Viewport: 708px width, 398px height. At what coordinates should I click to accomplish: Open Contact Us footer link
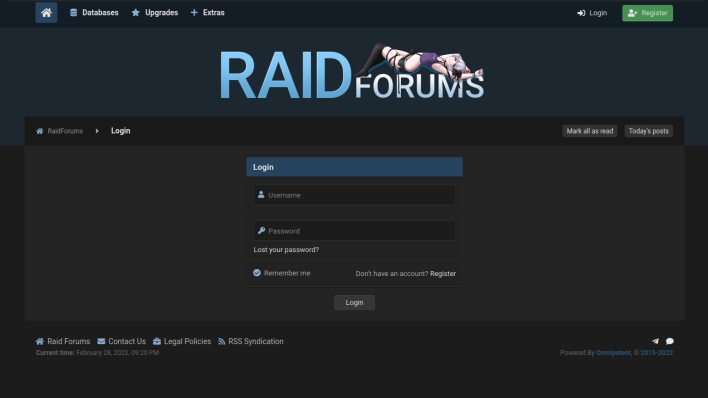click(x=127, y=342)
